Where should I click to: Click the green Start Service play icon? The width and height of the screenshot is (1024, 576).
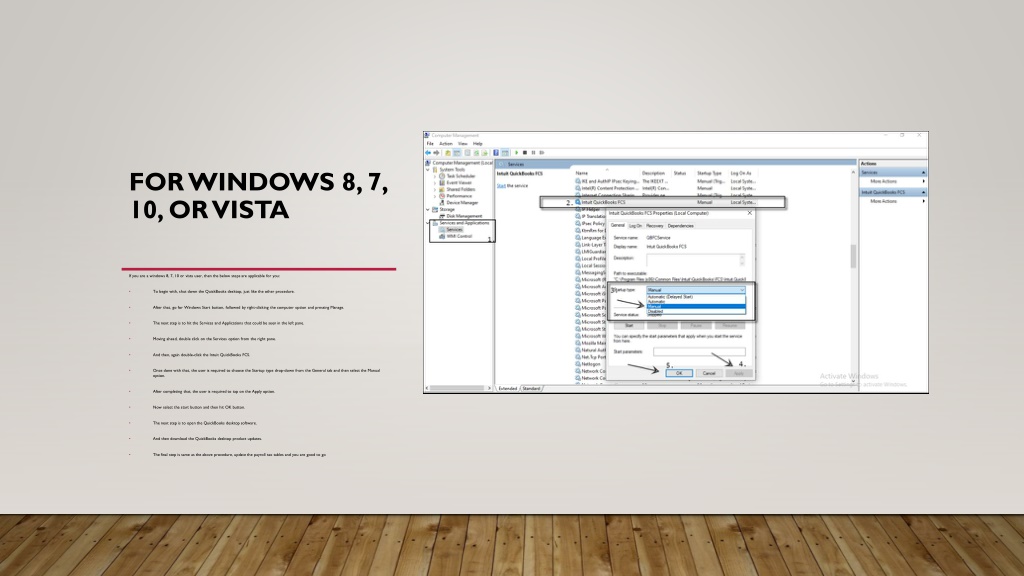pyautogui.click(x=517, y=153)
